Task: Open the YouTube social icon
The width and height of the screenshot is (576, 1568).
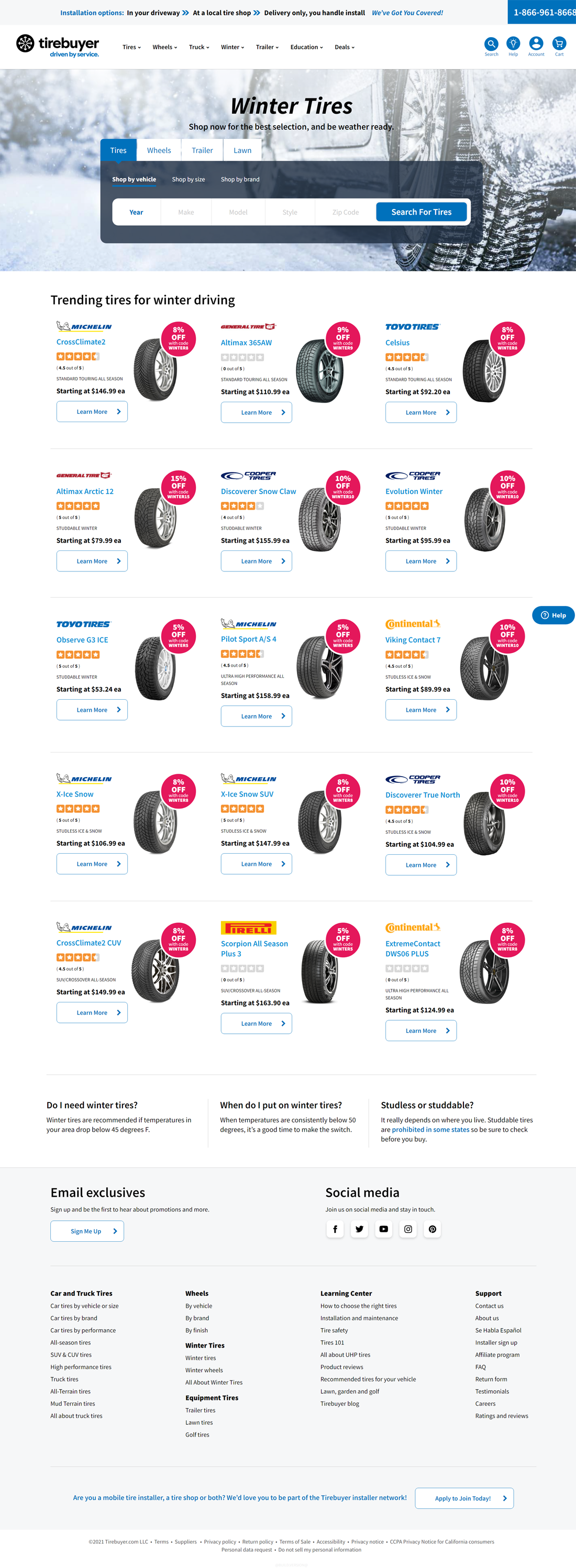Action: point(384,1229)
